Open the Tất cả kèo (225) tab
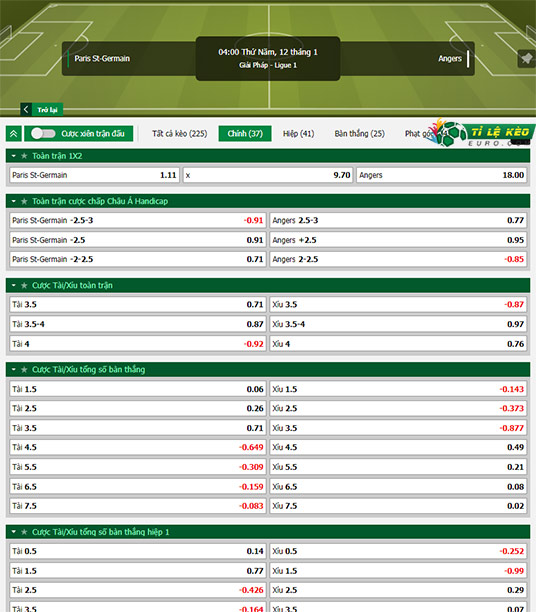Viewport: 536px width, 612px height. point(180,133)
